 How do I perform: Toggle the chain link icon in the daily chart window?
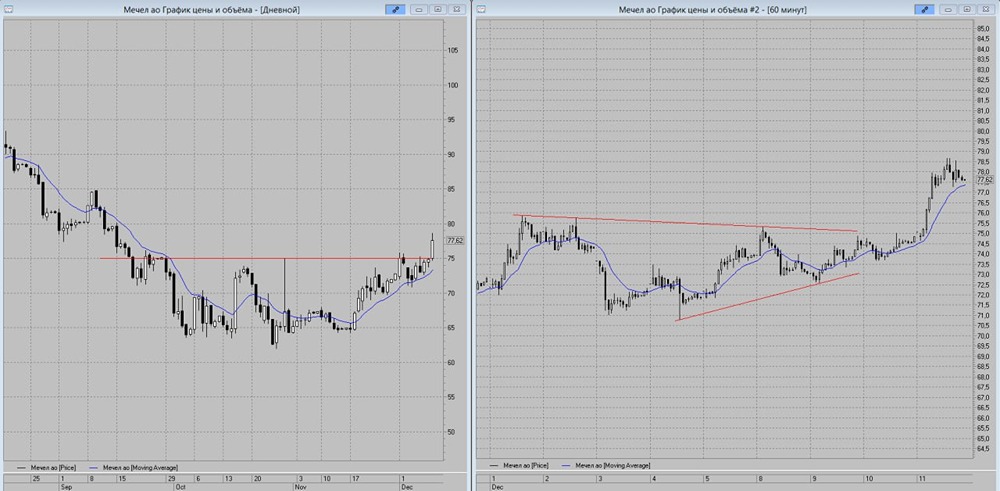point(395,9)
